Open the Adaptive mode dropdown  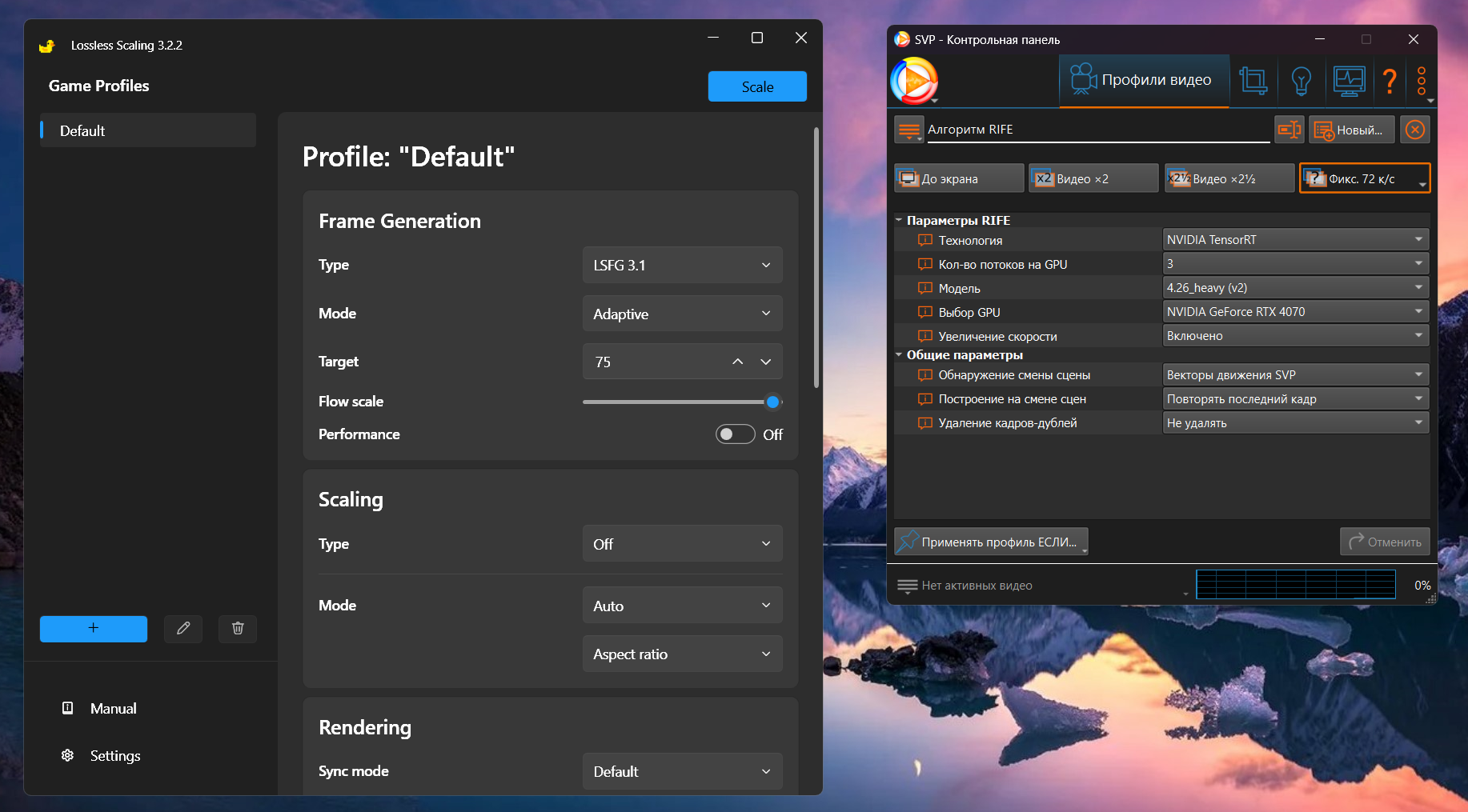pyautogui.click(x=683, y=314)
